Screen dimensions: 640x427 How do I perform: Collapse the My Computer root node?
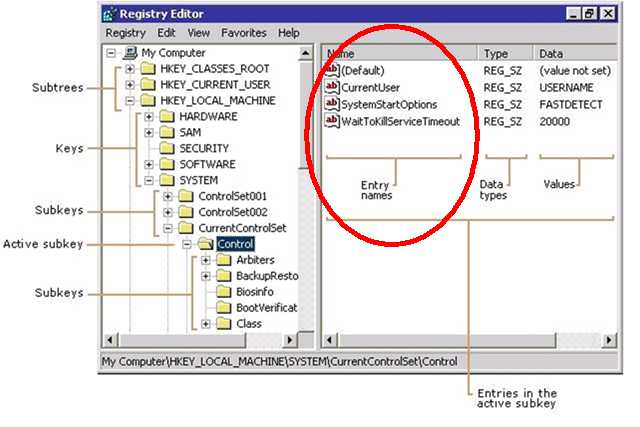[x=111, y=53]
